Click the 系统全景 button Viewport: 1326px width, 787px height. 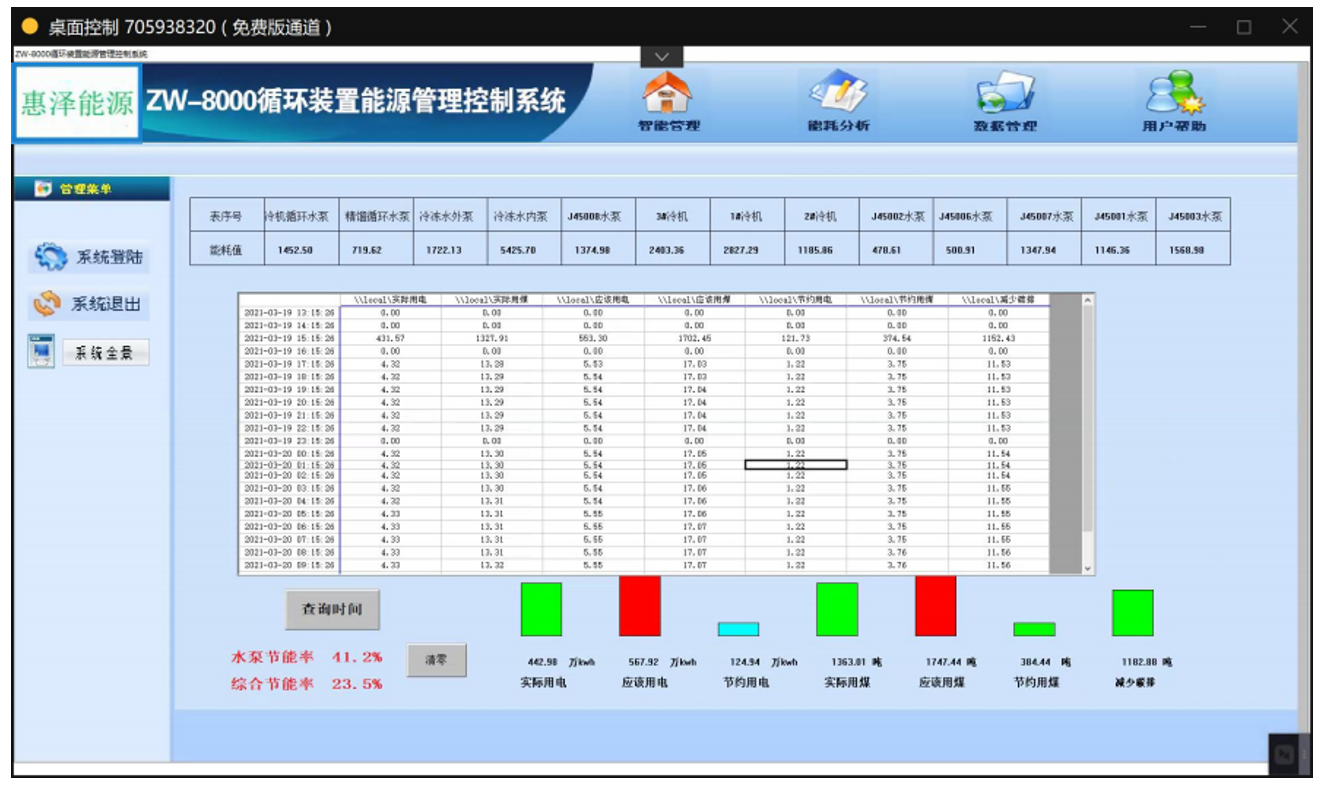(x=106, y=352)
